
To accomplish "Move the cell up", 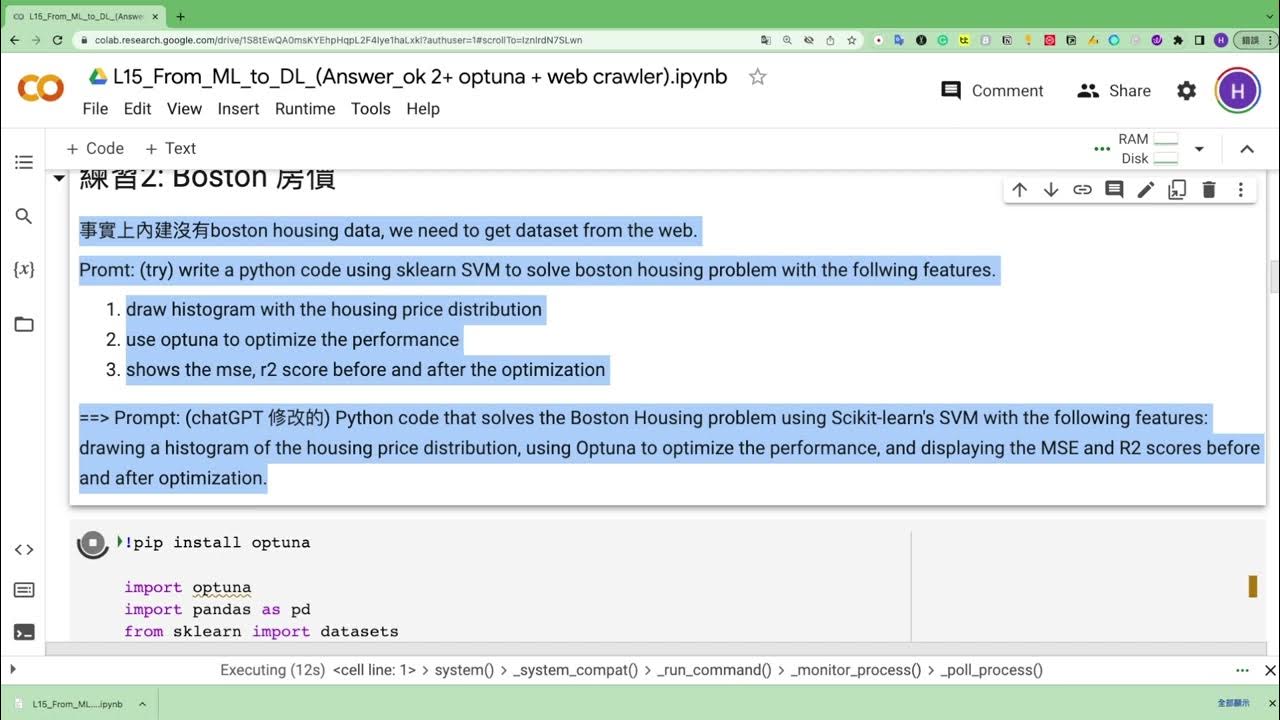I will tap(1019, 189).
